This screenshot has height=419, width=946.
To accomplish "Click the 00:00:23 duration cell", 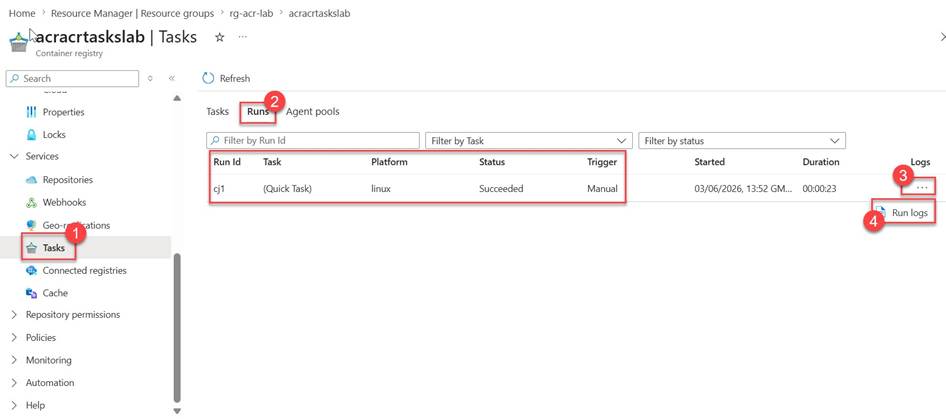I will point(819,188).
